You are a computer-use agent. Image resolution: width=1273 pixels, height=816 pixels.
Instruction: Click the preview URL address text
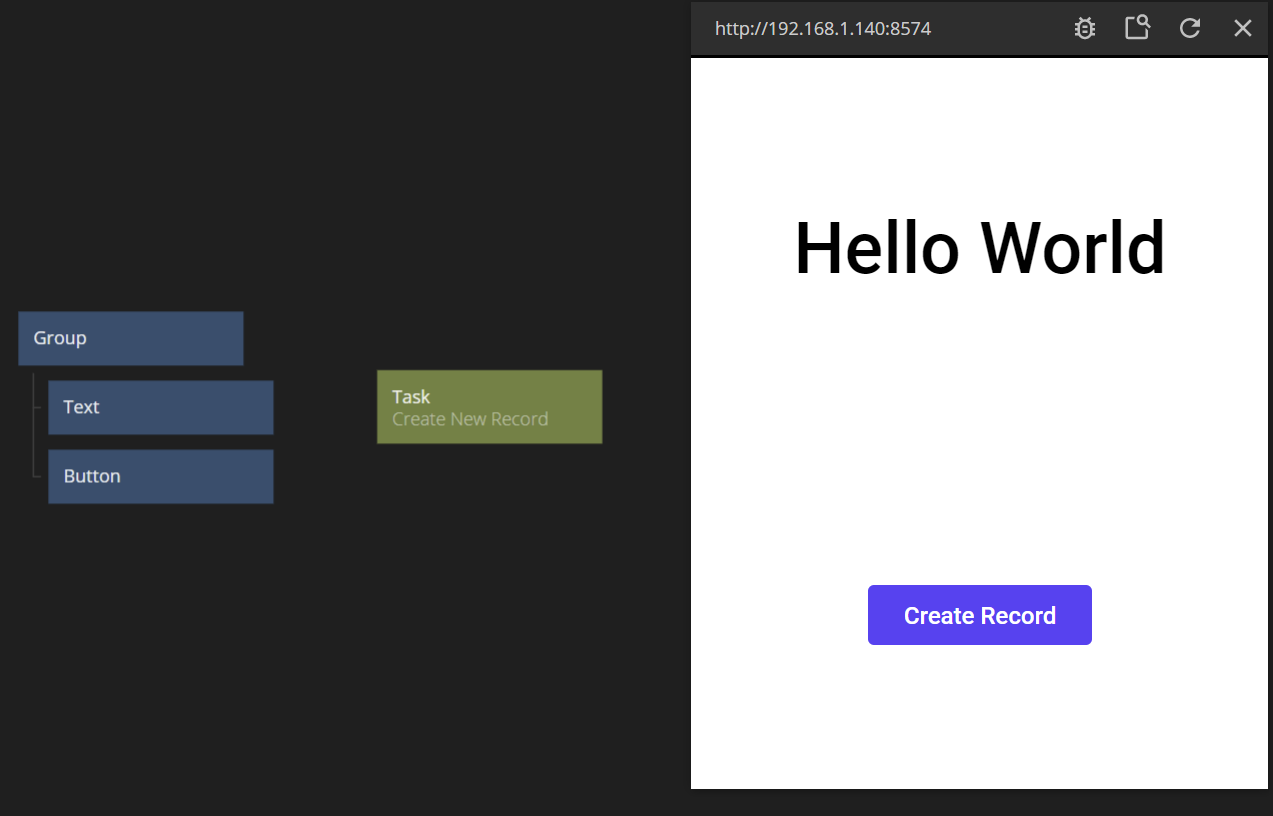point(822,29)
